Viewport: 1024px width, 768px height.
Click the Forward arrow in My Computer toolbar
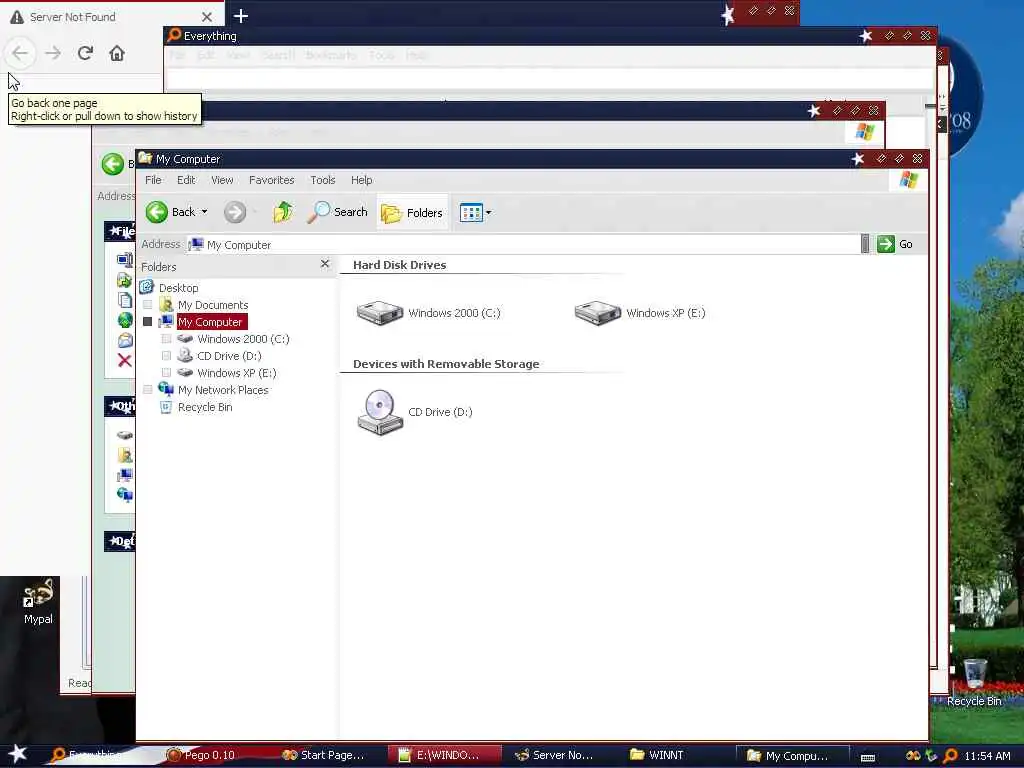point(235,212)
